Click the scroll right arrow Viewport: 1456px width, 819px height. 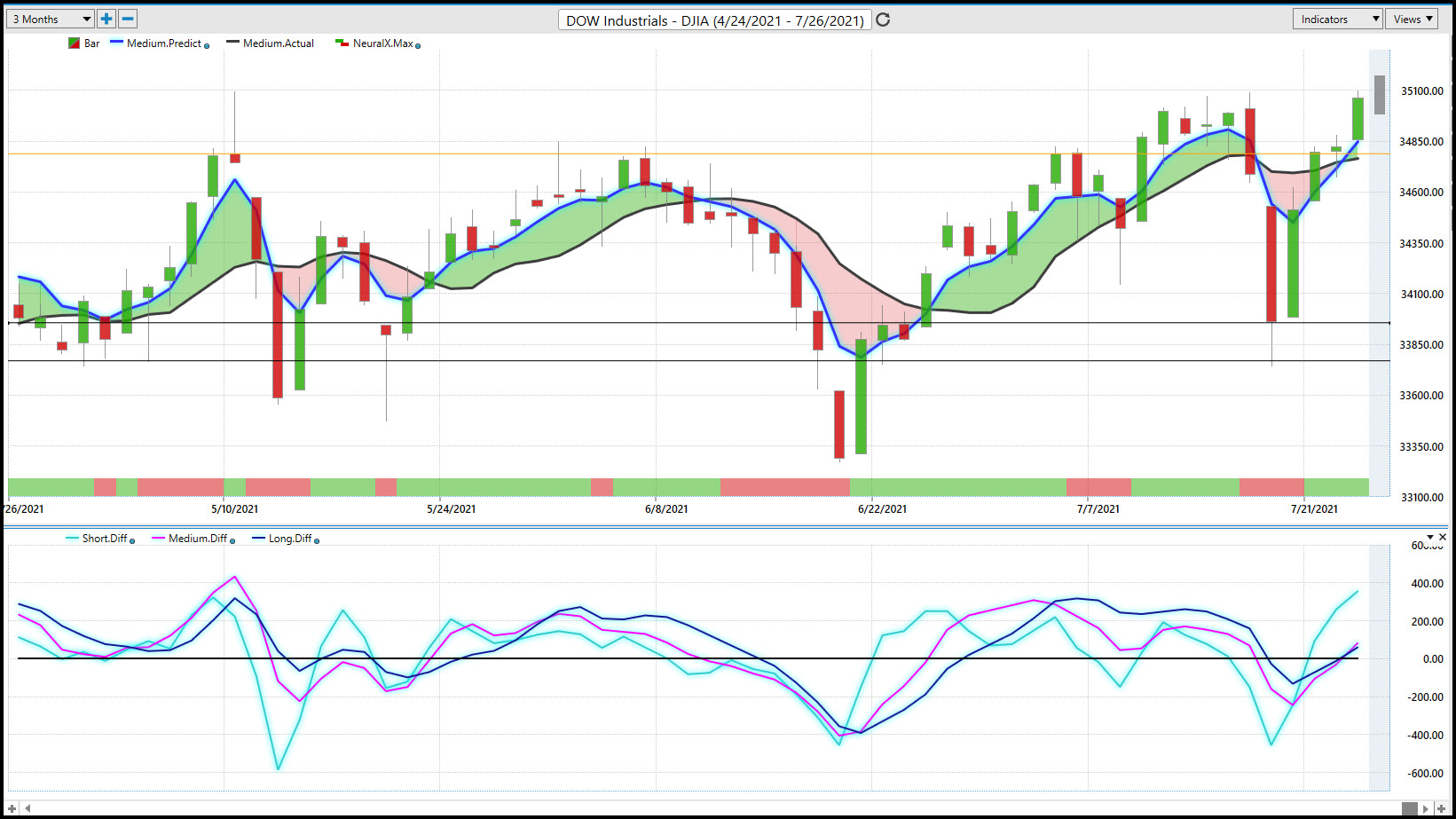[x=1426, y=808]
